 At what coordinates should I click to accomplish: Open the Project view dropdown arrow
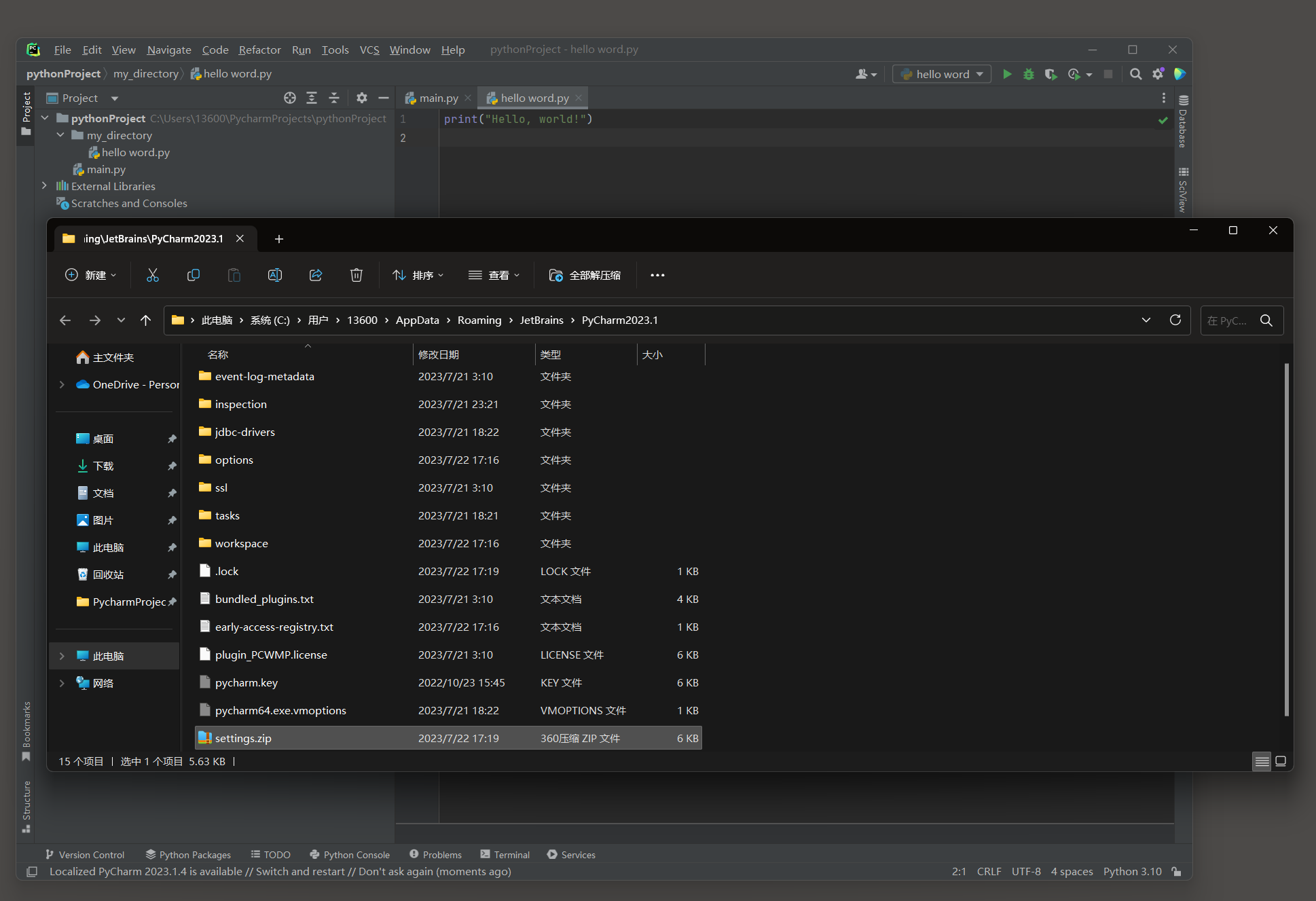pyautogui.click(x=115, y=98)
